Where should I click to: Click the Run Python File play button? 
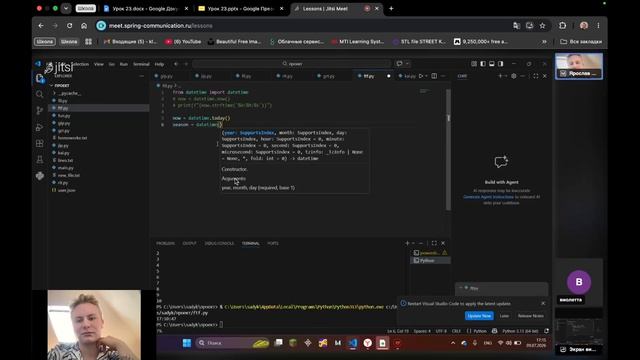[421, 76]
